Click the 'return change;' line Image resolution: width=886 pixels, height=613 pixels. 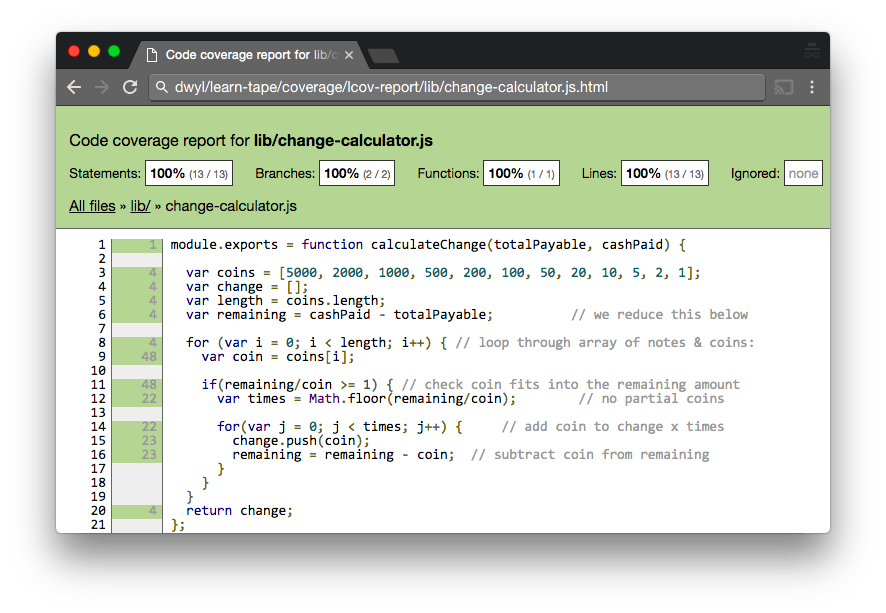pyautogui.click(x=240, y=511)
